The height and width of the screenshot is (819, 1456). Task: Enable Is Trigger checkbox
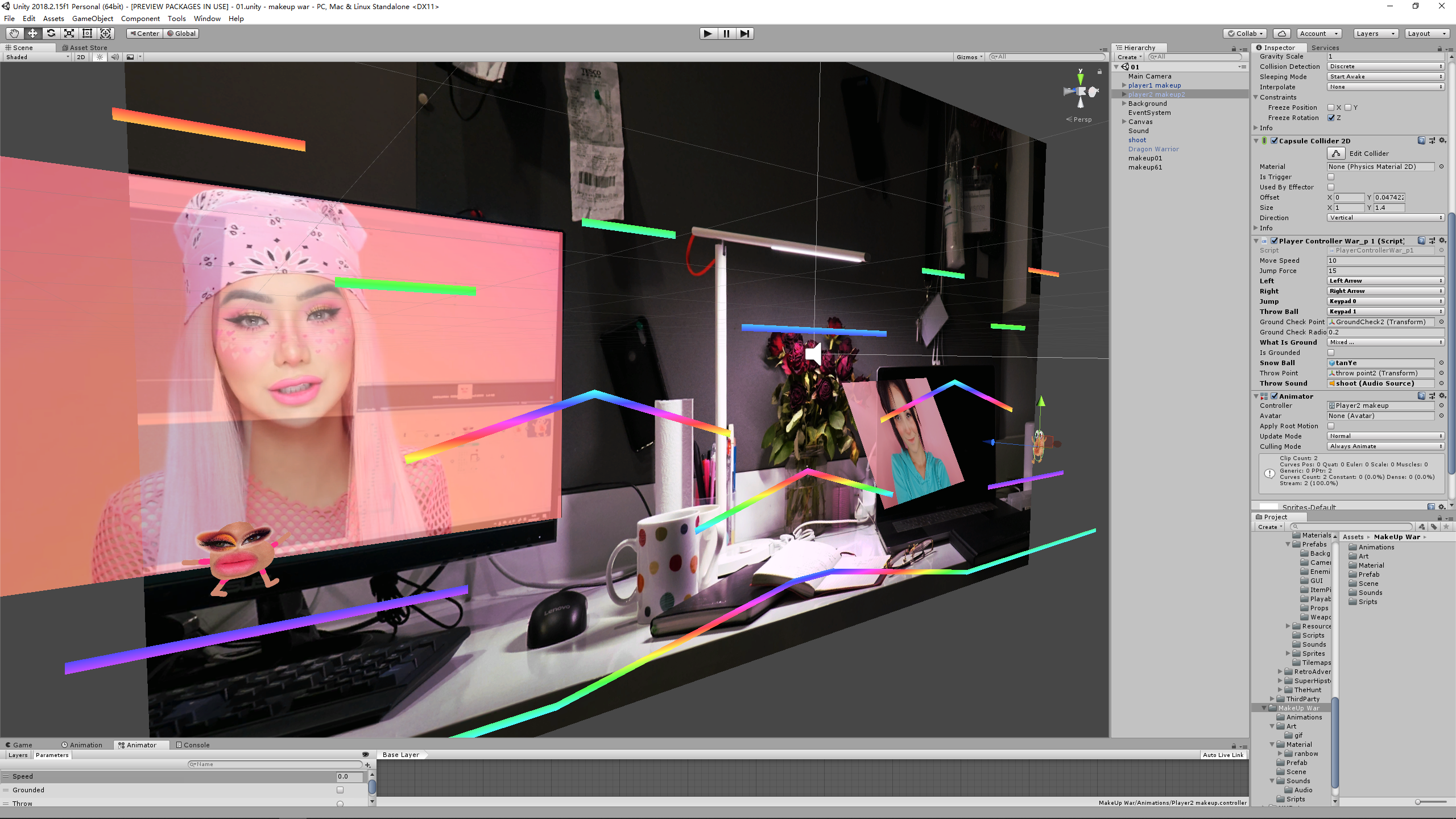tap(1331, 177)
